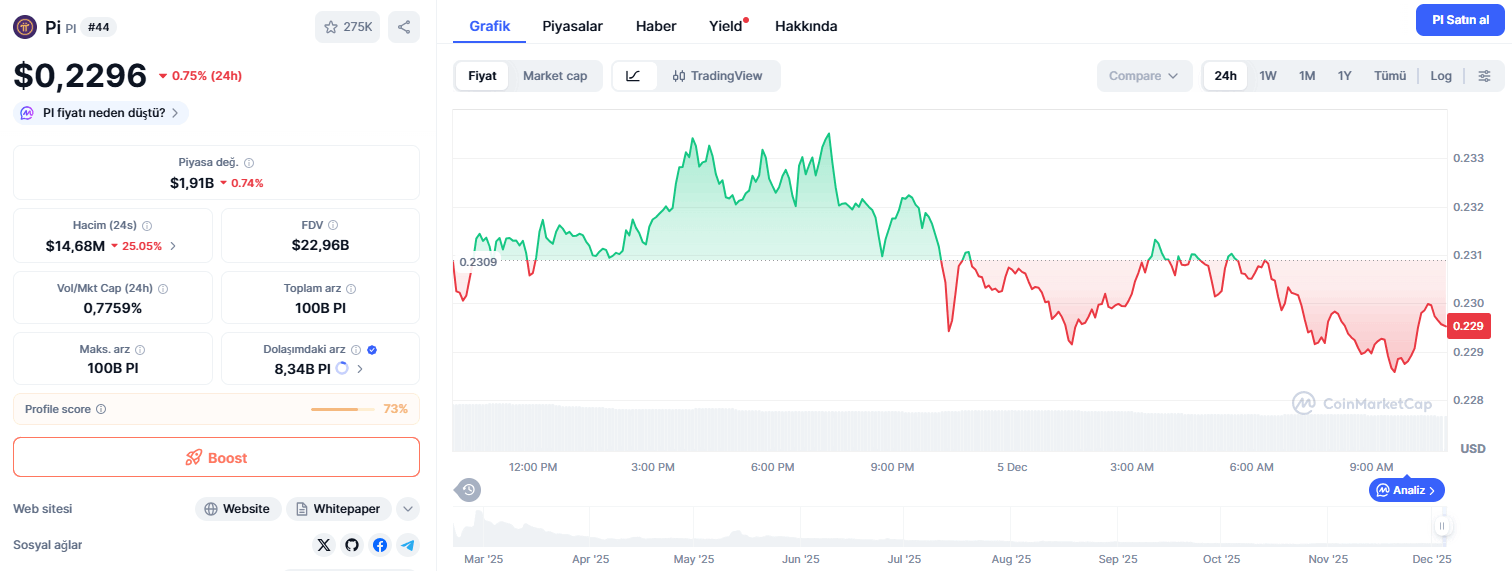This screenshot has height=571, width=1512.
Task: Click the timeline range slider handle
Action: click(x=1442, y=526)
